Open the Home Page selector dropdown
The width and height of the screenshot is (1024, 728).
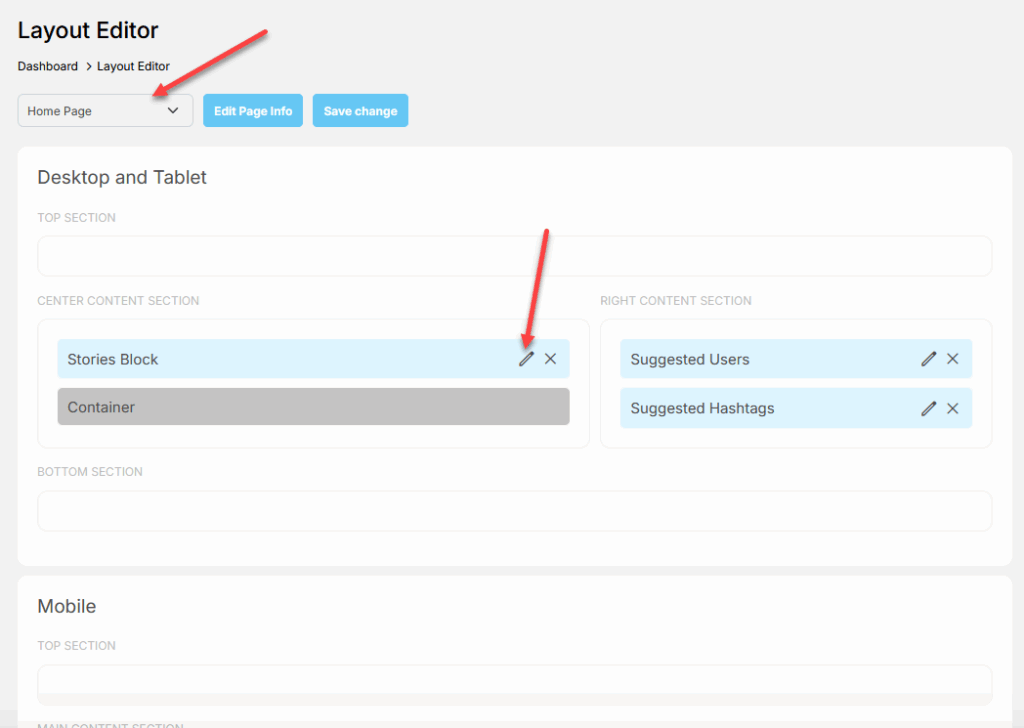(x=104, y=111)
